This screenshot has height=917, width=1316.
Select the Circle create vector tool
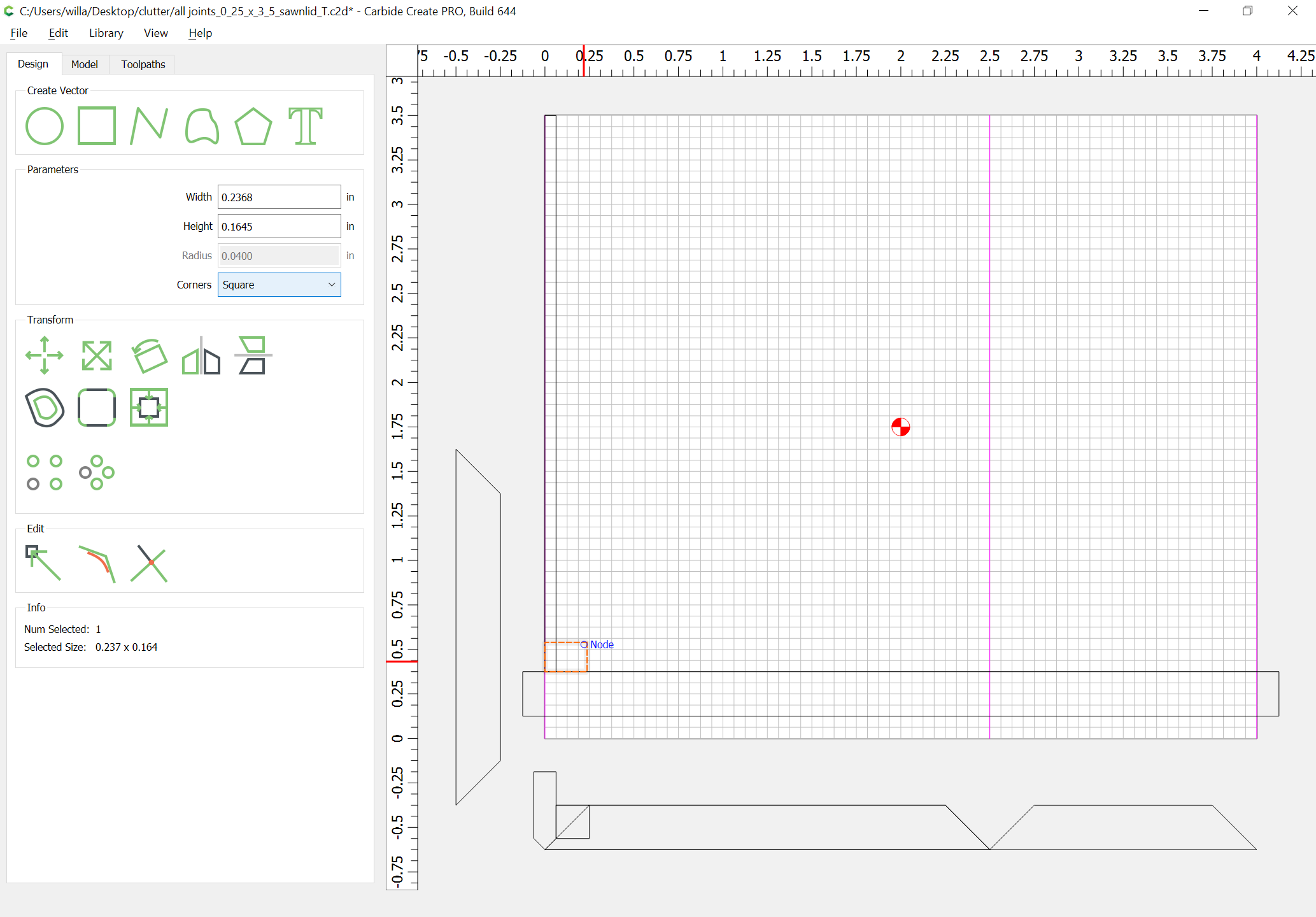(x=45, y=126)
